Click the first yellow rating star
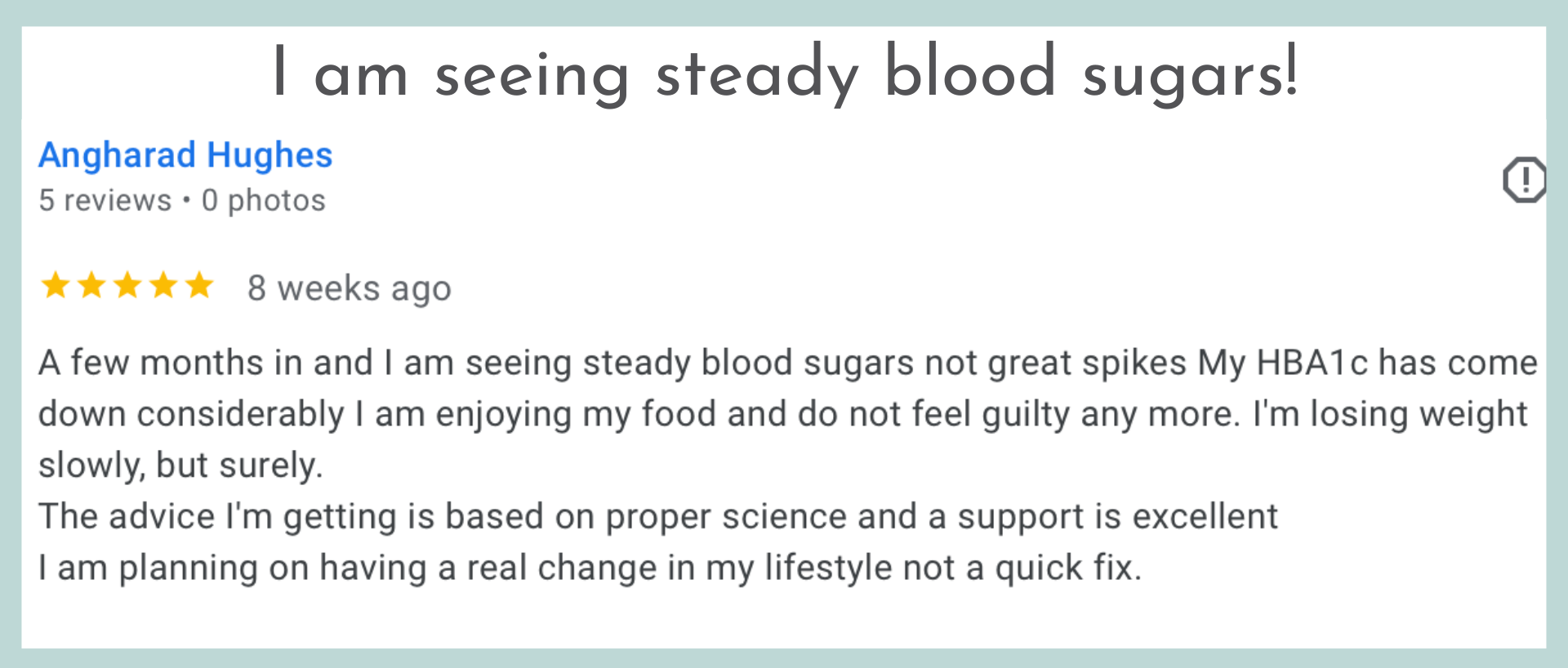The height and width of the screenshot is (668, 1568). [x=56, y=286]
